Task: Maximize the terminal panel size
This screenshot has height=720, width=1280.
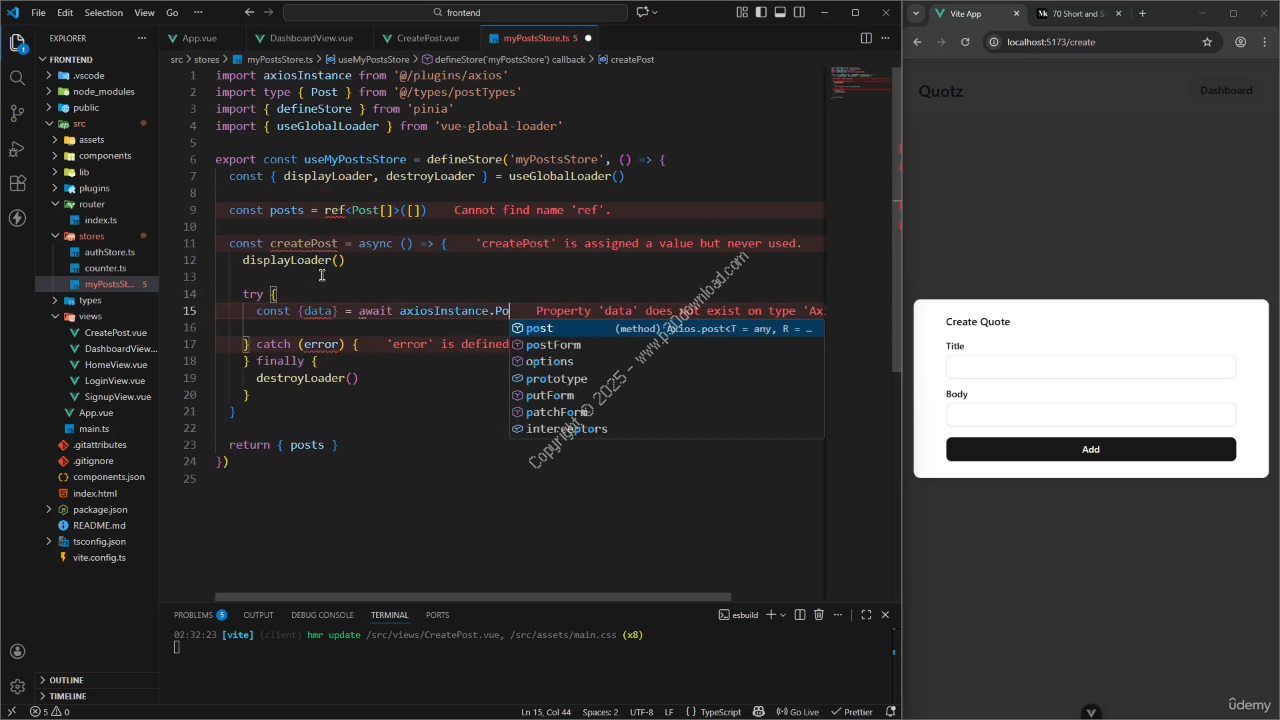Action: coord(866,615)
